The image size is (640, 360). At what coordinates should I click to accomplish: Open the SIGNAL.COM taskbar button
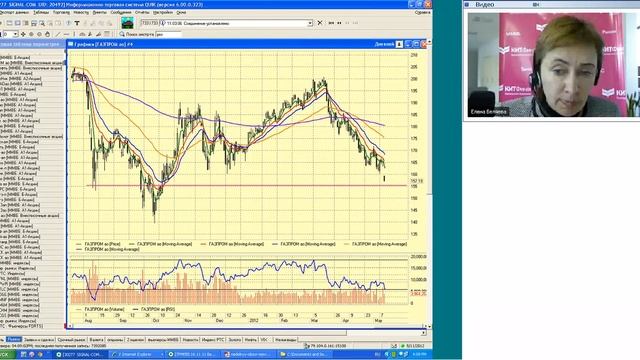coord(80,354)
